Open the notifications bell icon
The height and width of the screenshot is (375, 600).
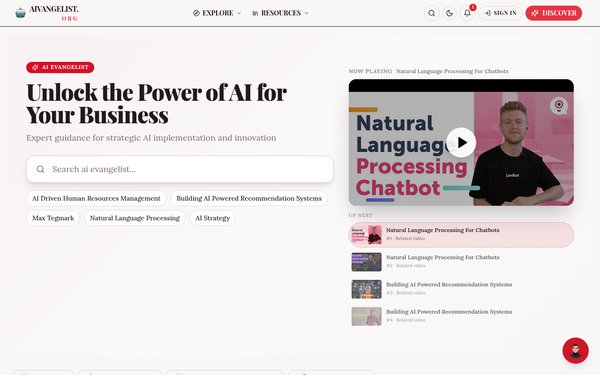click(x=467, y=13)
